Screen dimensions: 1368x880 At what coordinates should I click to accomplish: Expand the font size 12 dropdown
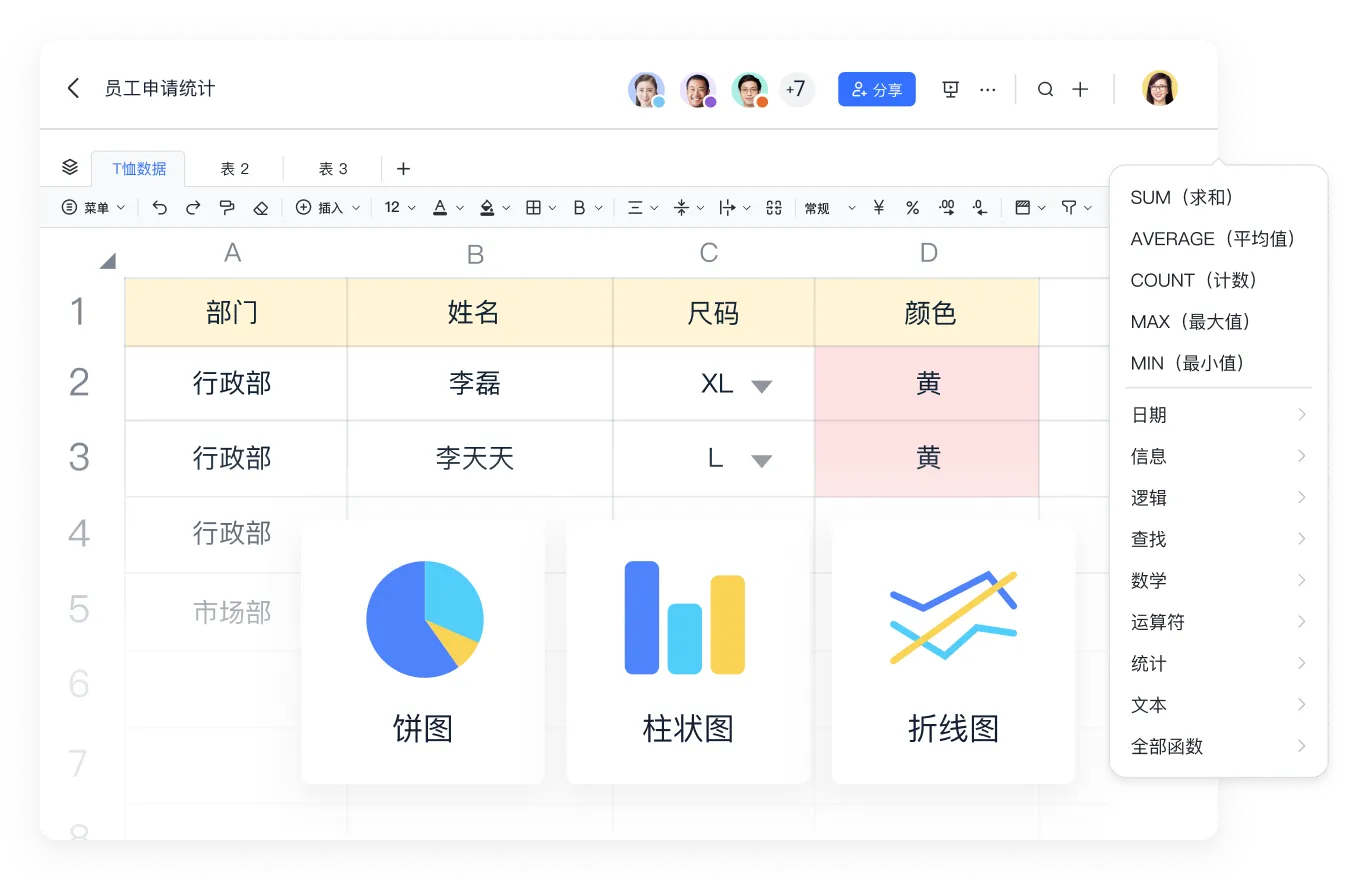pos(400,208)
